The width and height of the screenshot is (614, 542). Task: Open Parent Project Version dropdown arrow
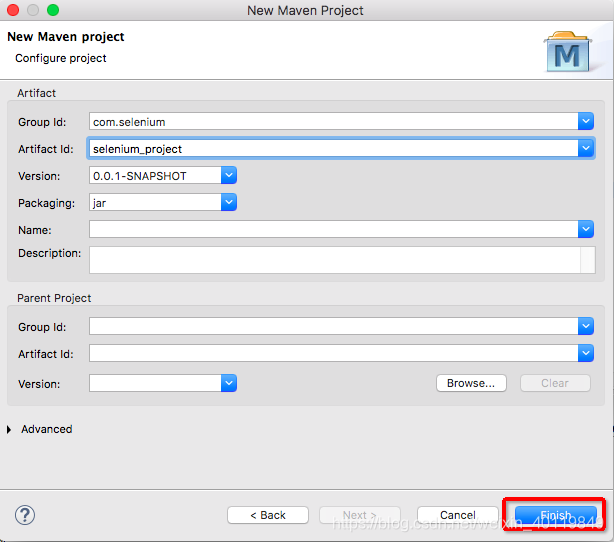[229, 383]
